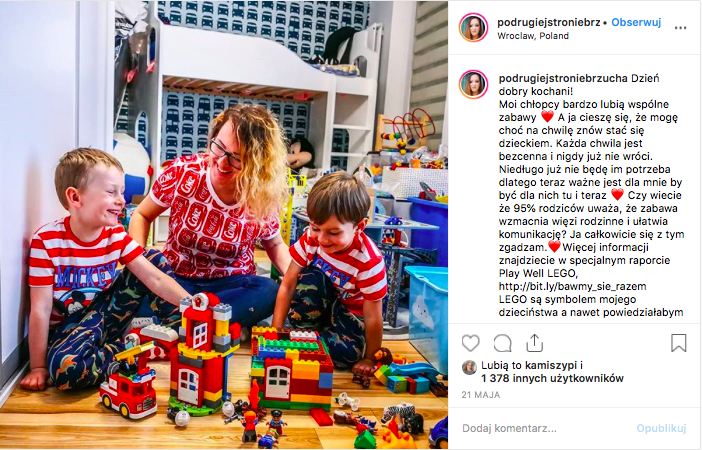This screenshot has width=702, height=450.
Task: Open podrugiejstroniebrzucha username in caption
Action: coord(563,78)
